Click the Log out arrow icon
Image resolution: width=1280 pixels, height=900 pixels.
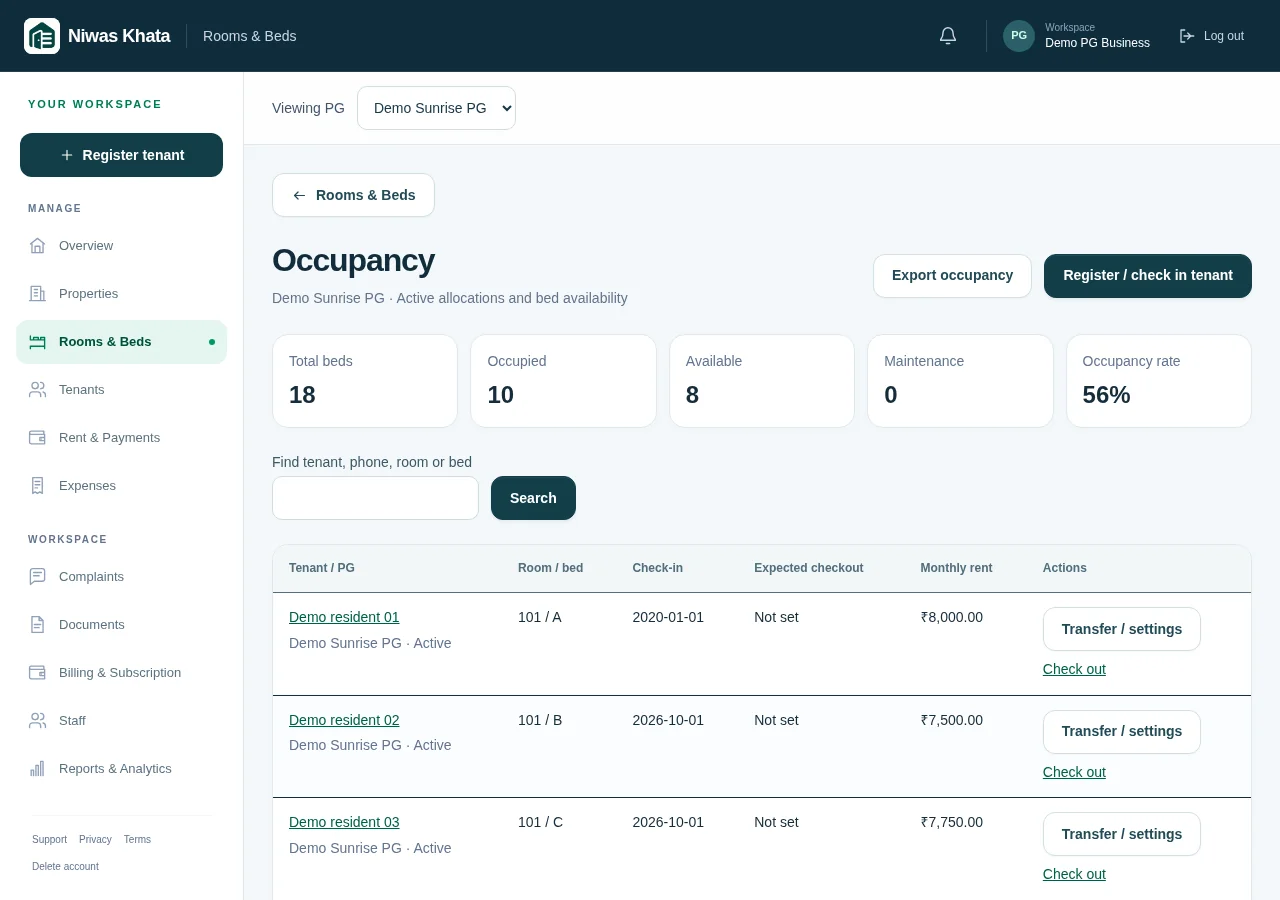[1187, 36]
